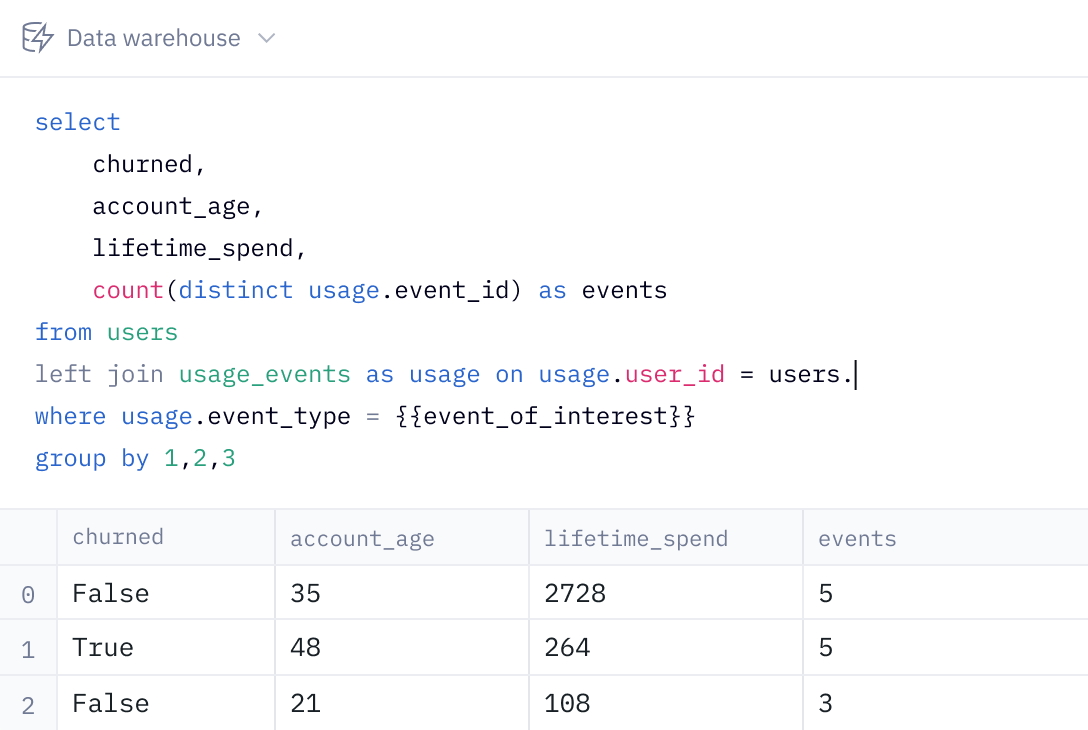
Task: Click the Data warehouse connection icon
Action: point(38,38)
